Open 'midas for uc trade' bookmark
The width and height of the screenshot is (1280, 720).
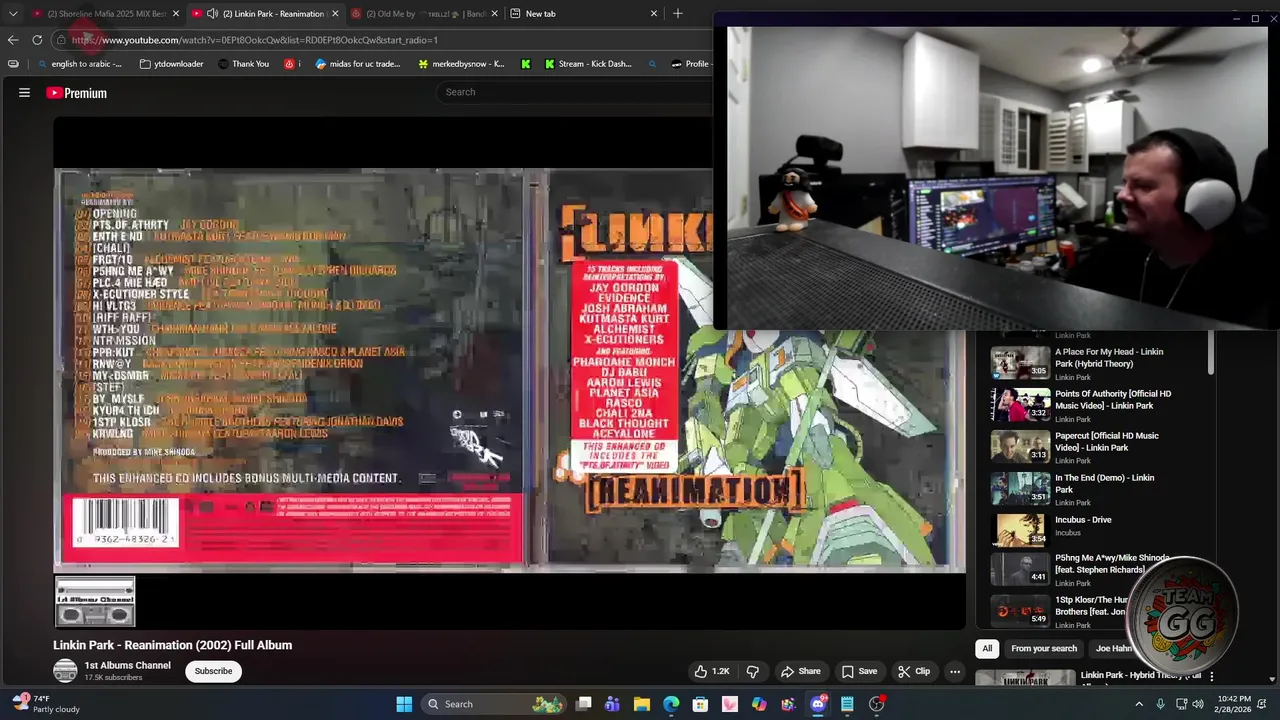pyautogui.click(x=358, y=64)
